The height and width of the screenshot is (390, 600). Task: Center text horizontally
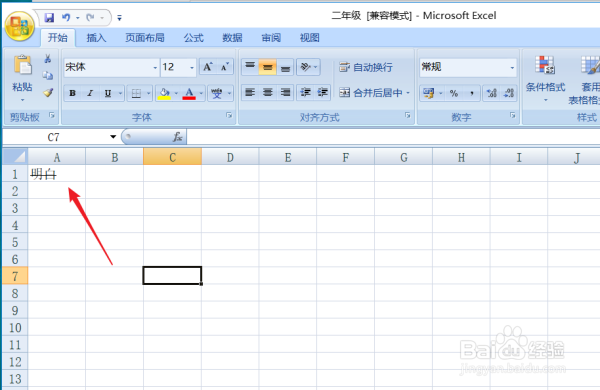coord(267,92)
